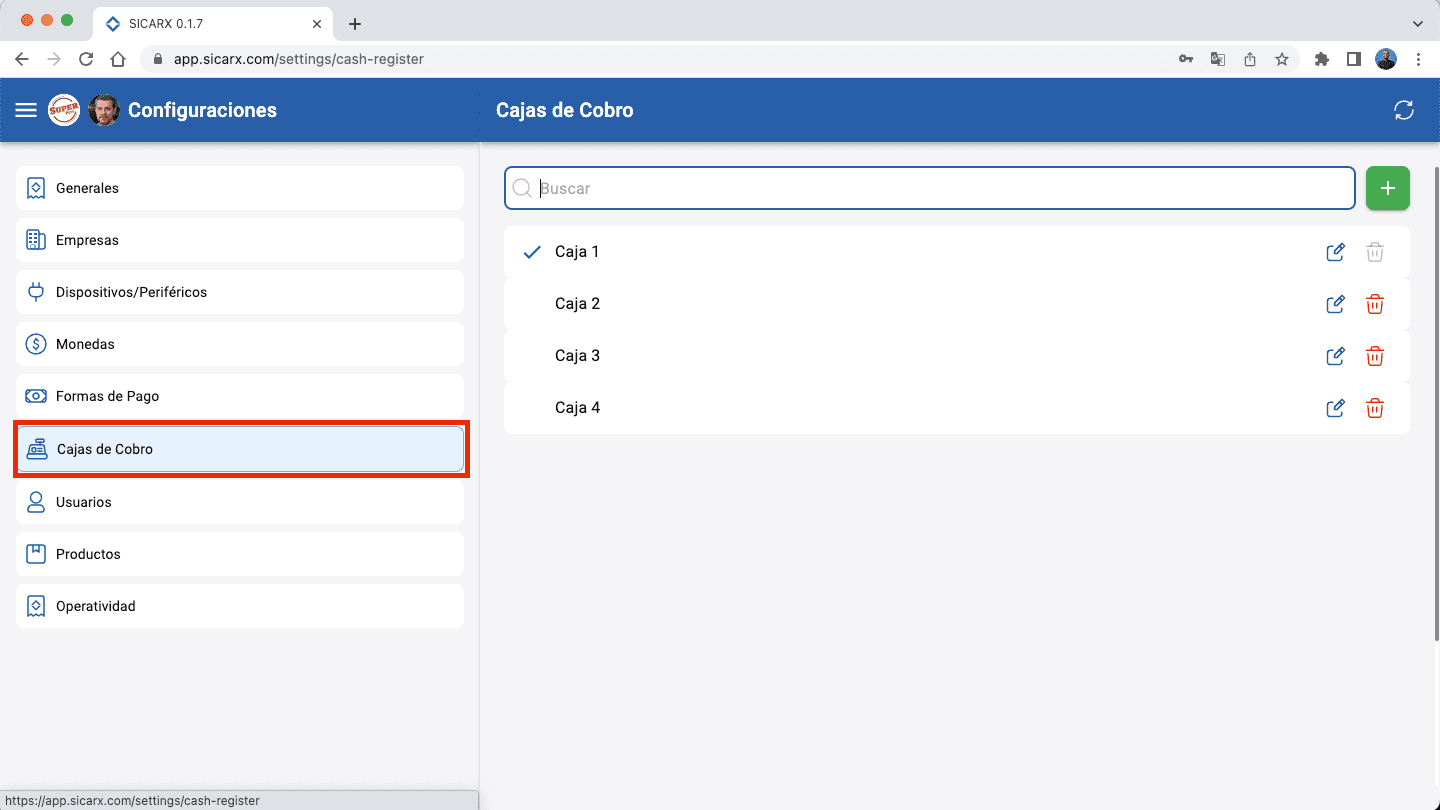Screen dimensions: 1440x810
Task: Switch to the Usuarios settings section
Action: (240, 501)
